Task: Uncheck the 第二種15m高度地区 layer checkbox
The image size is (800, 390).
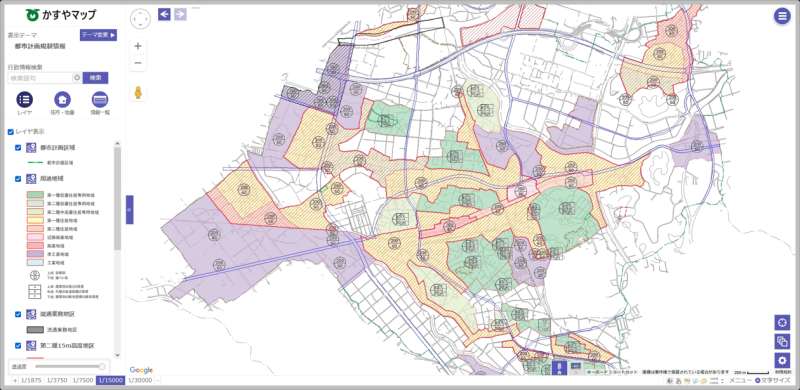Action: point(18,346)
